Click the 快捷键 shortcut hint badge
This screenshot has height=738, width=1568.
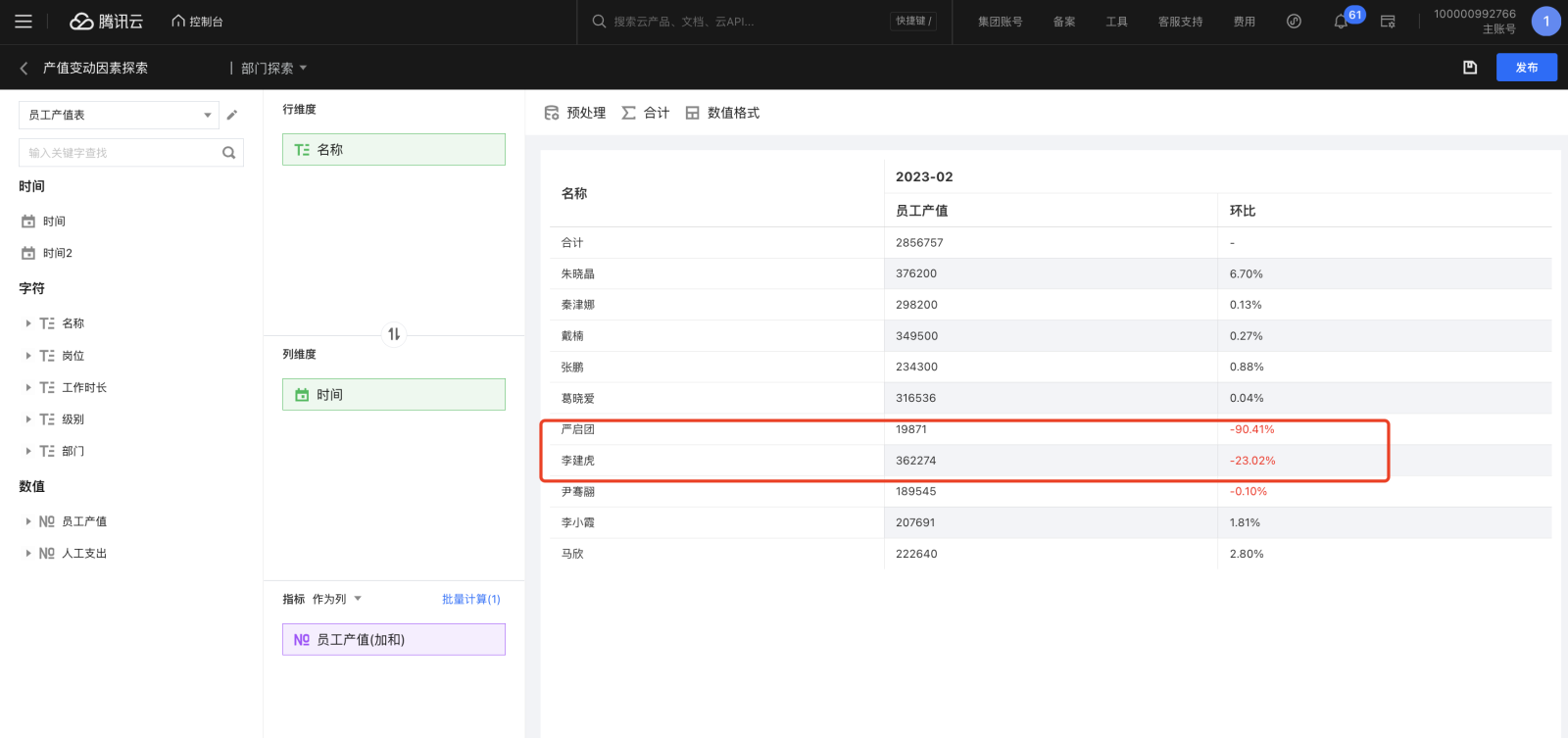[x=913, y=22]
